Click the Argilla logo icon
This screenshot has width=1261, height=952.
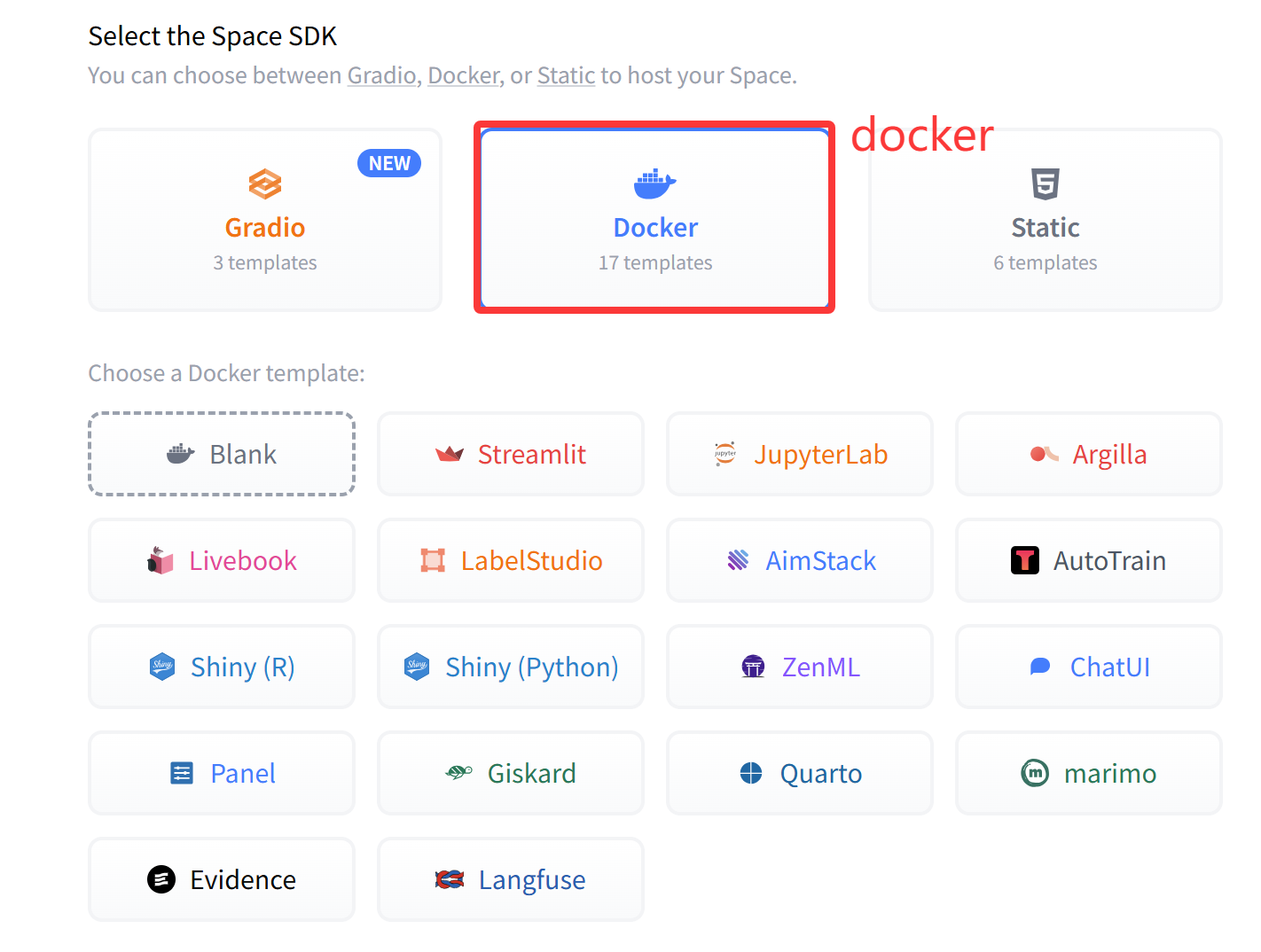tap(1044, 454)
